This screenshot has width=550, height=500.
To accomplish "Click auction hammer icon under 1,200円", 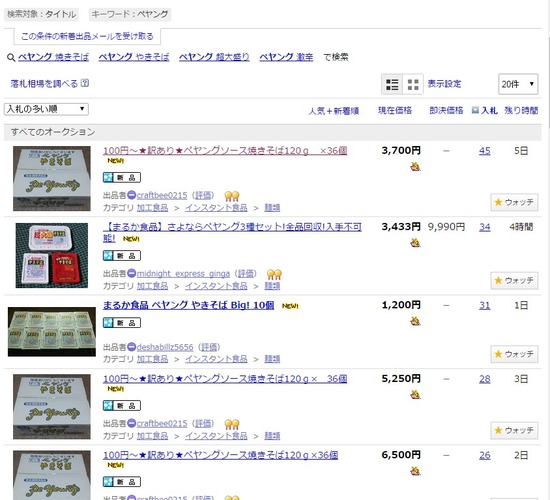I will [x=415, y=321].
